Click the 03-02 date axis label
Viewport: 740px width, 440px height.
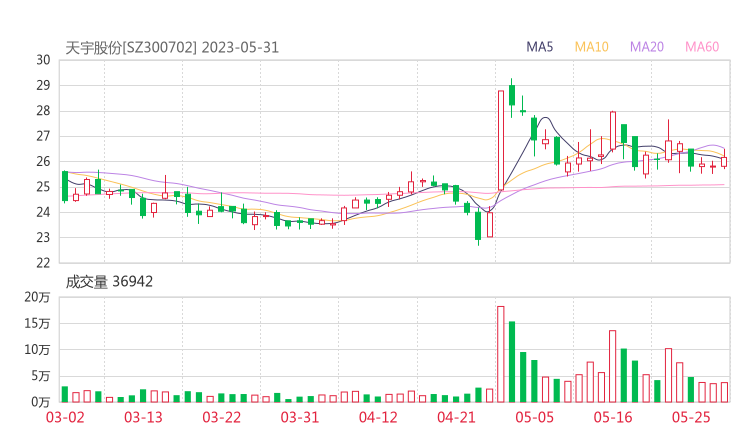[65, 417]
